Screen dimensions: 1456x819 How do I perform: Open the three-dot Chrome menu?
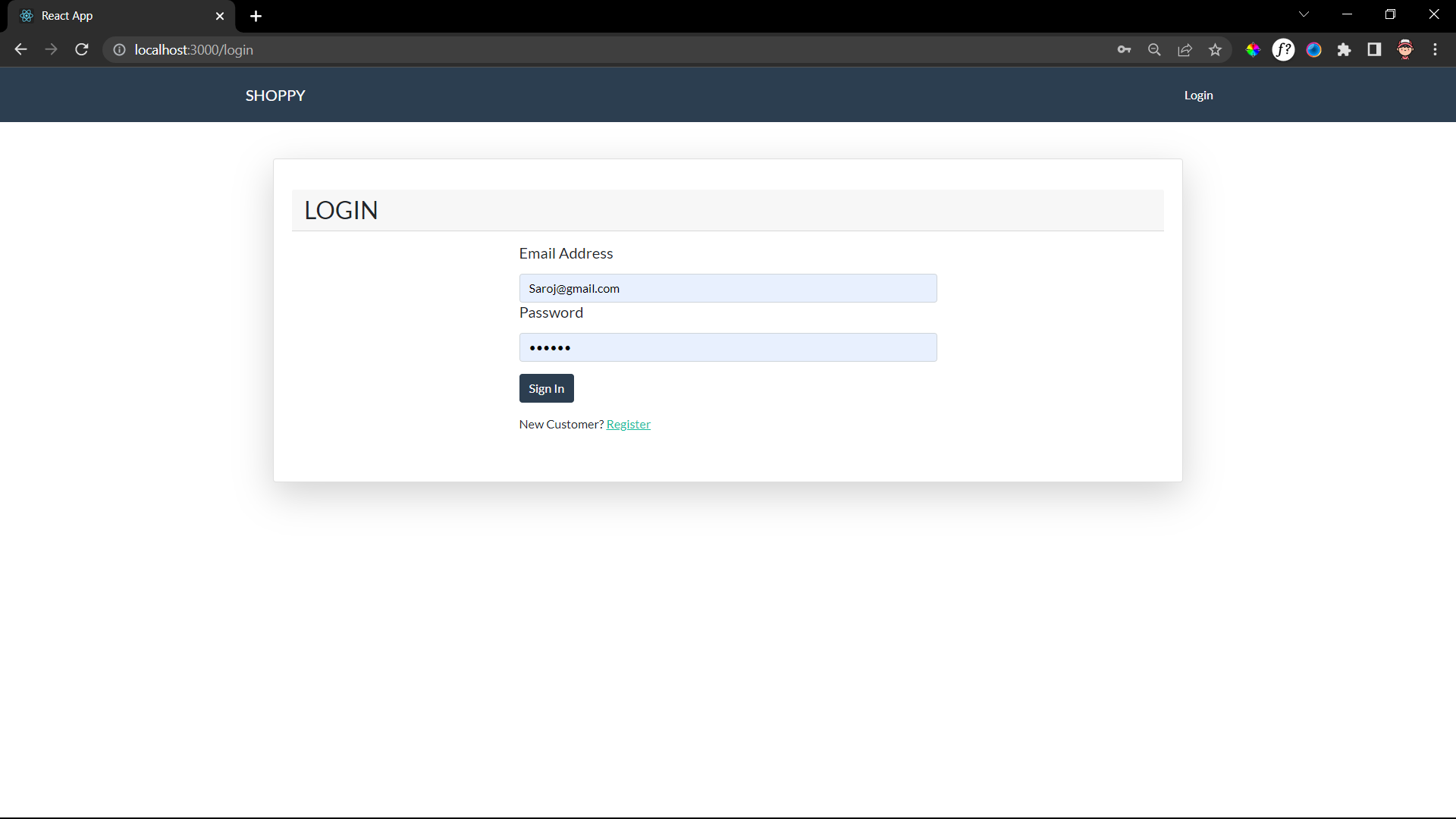[1435, 49]
